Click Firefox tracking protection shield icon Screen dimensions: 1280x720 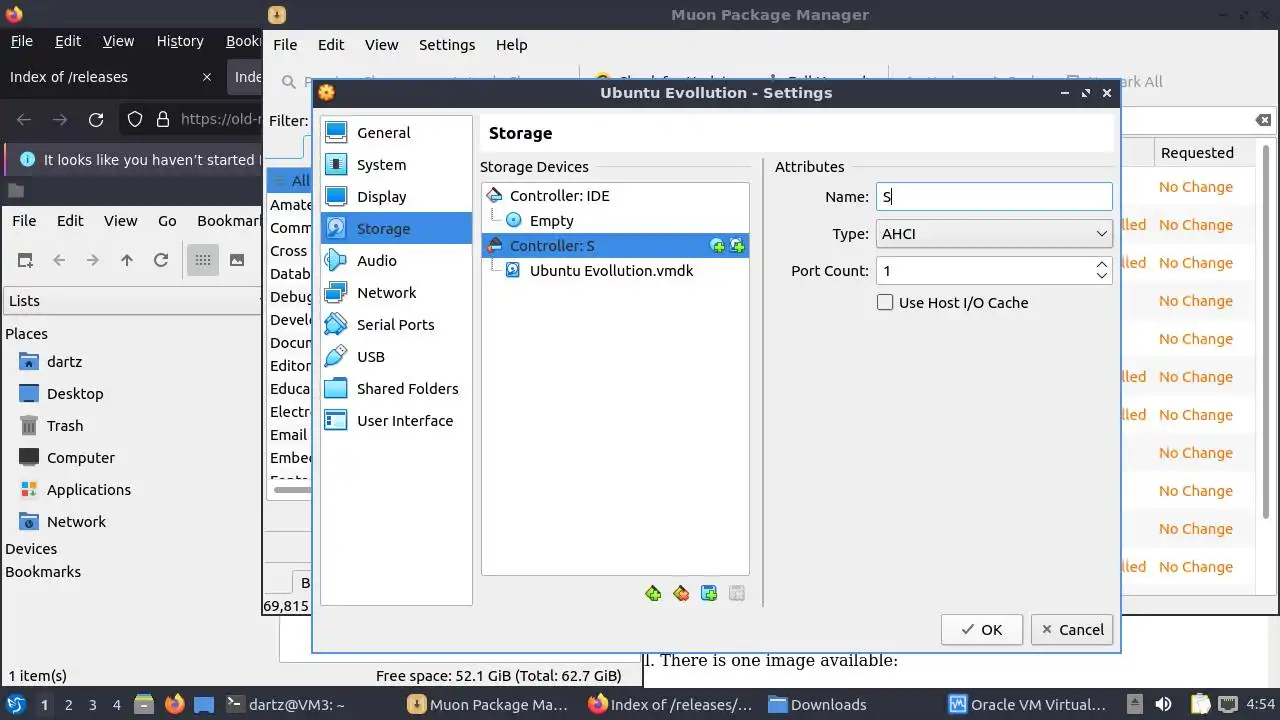click(135, 120)
